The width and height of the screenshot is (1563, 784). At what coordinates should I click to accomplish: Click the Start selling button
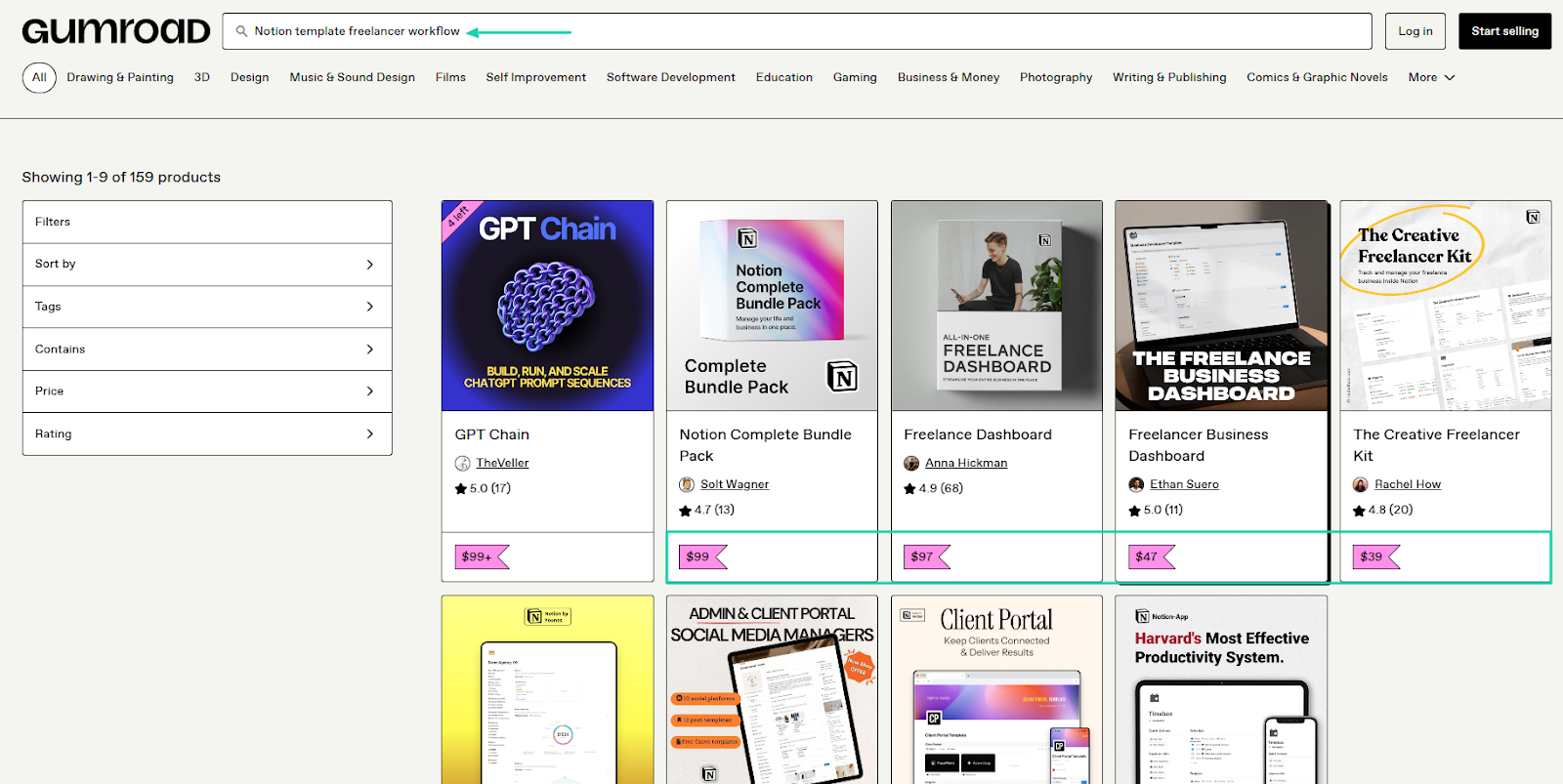point(1504,31)
